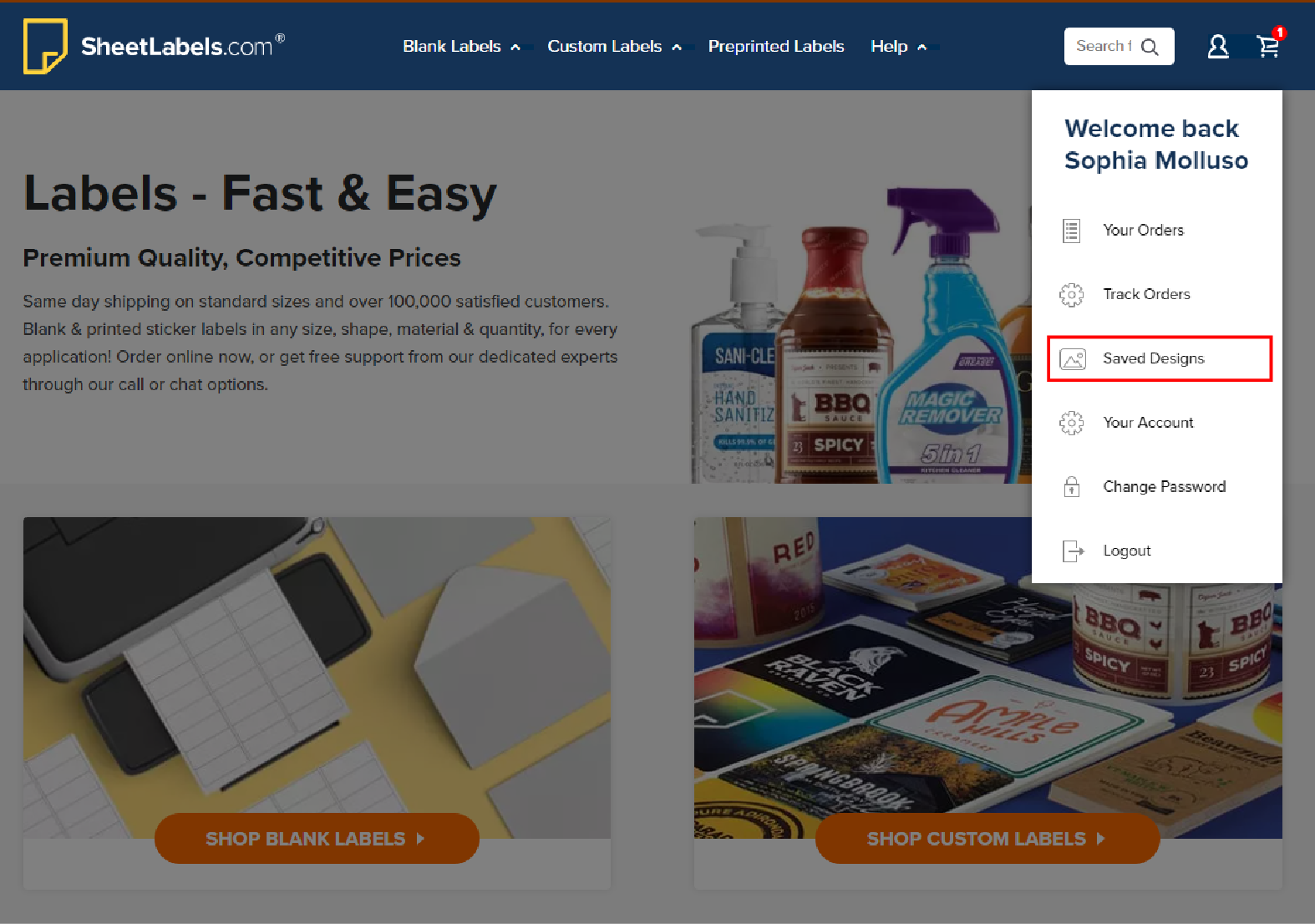The width and height of the screenshot is (1315, 924).
Task: Click the SheetLabels.com logo icon
Action: 45,46
